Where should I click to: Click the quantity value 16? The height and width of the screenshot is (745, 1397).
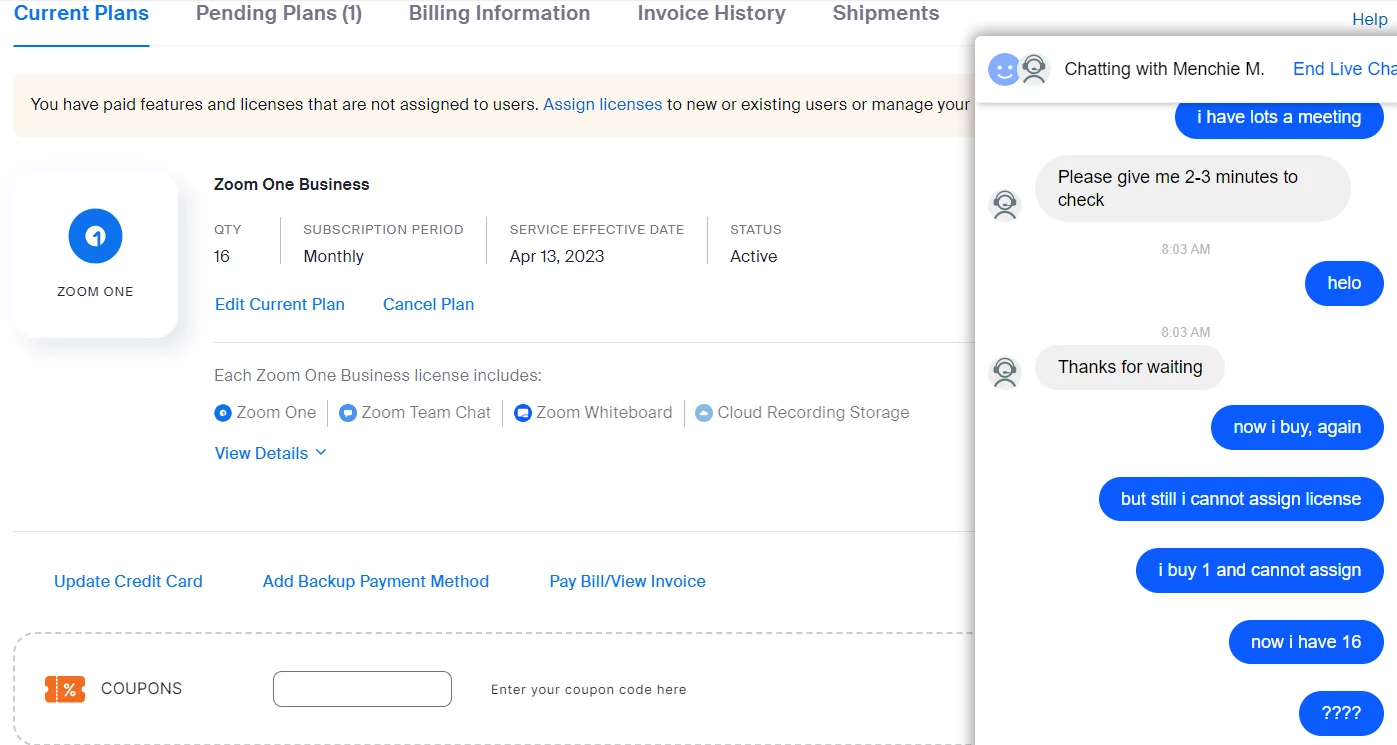[222, 256]
